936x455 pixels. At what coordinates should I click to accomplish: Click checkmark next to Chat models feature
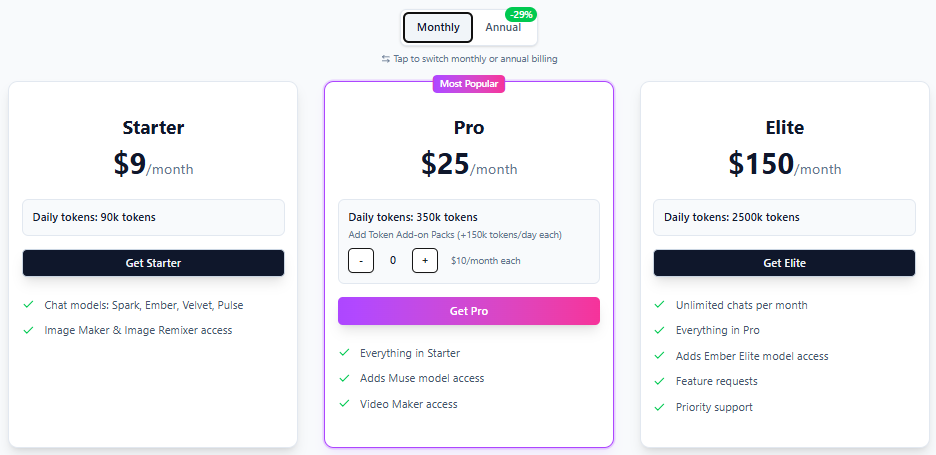click(x=28, y=305)
